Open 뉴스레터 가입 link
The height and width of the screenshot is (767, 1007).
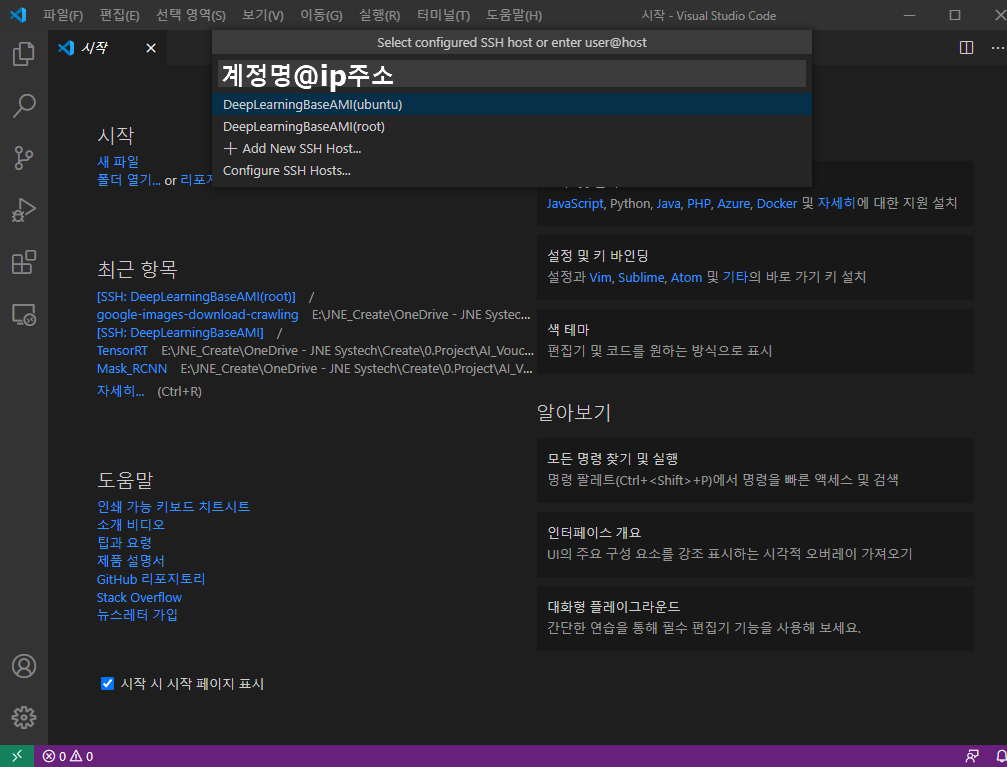pyautogui.click(x=137, y=615)
